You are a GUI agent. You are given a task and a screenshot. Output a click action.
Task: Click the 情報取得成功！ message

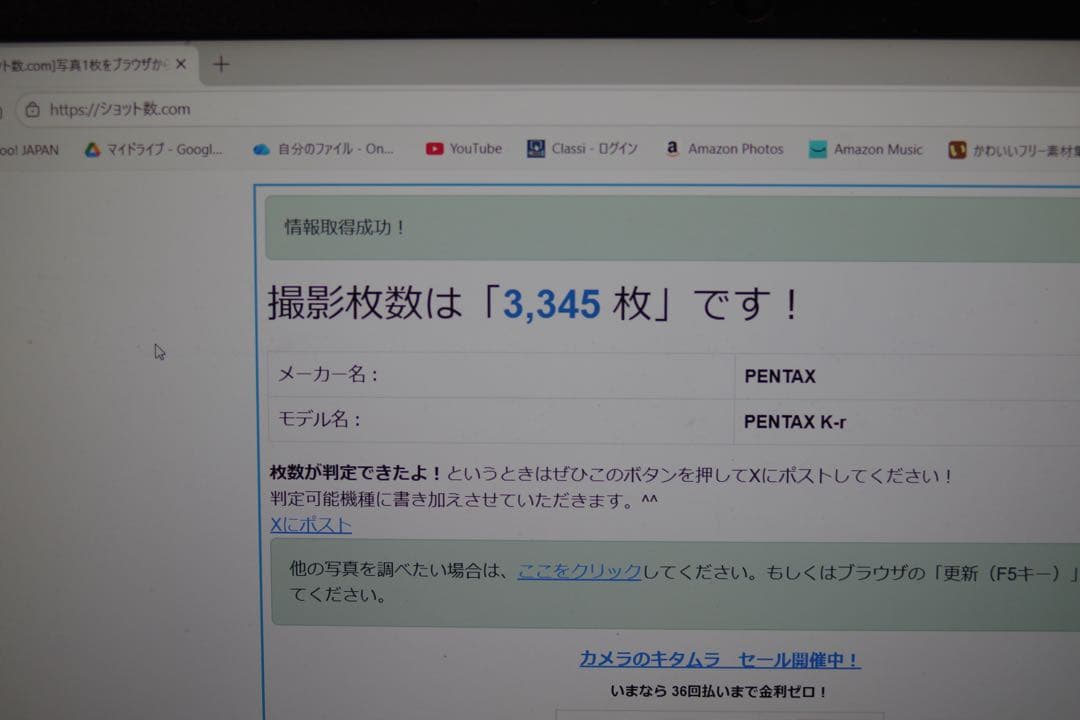click(x=344, y=227)
